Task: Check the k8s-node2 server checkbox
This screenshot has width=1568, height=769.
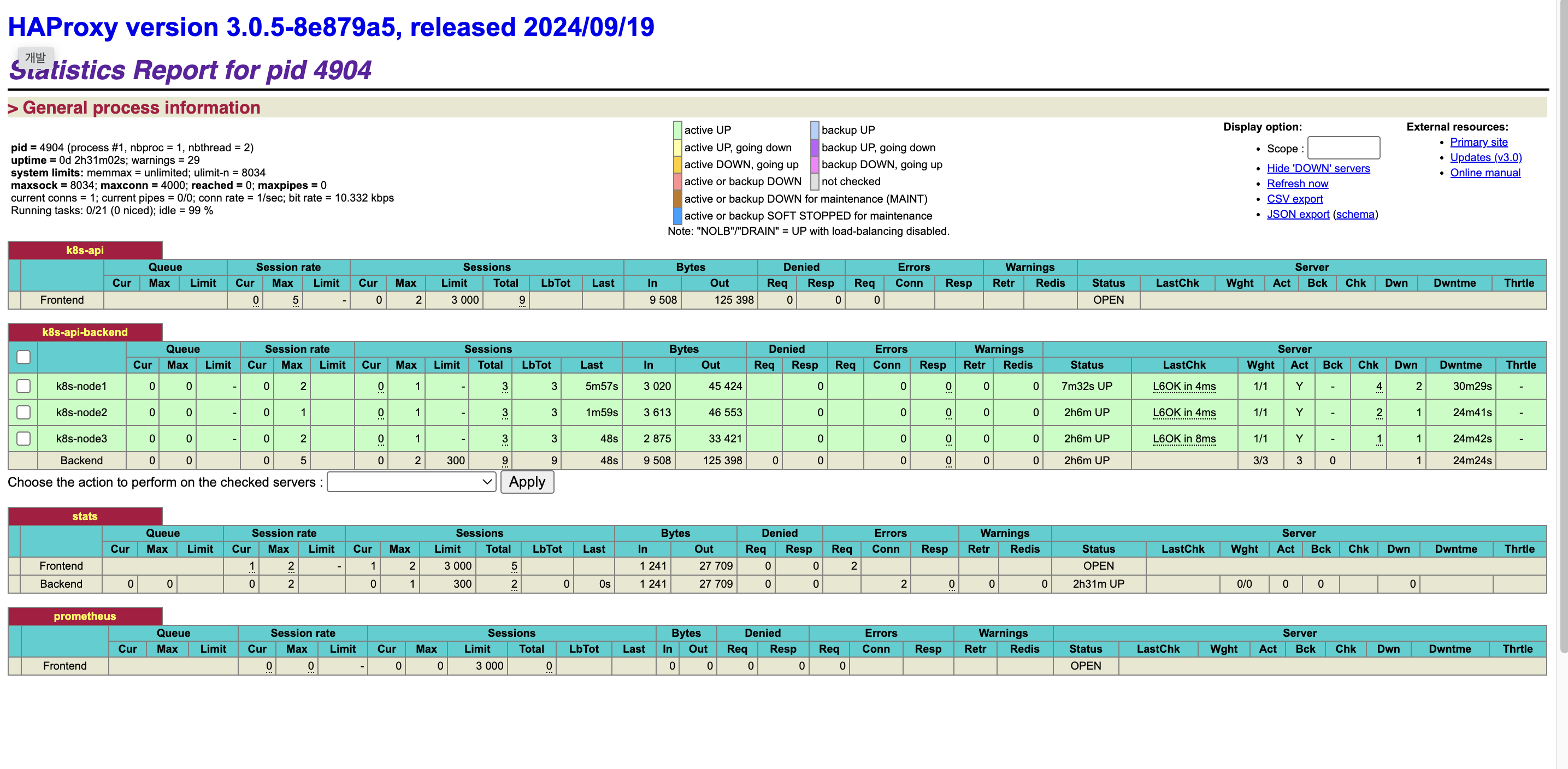Action: (23, 412)
